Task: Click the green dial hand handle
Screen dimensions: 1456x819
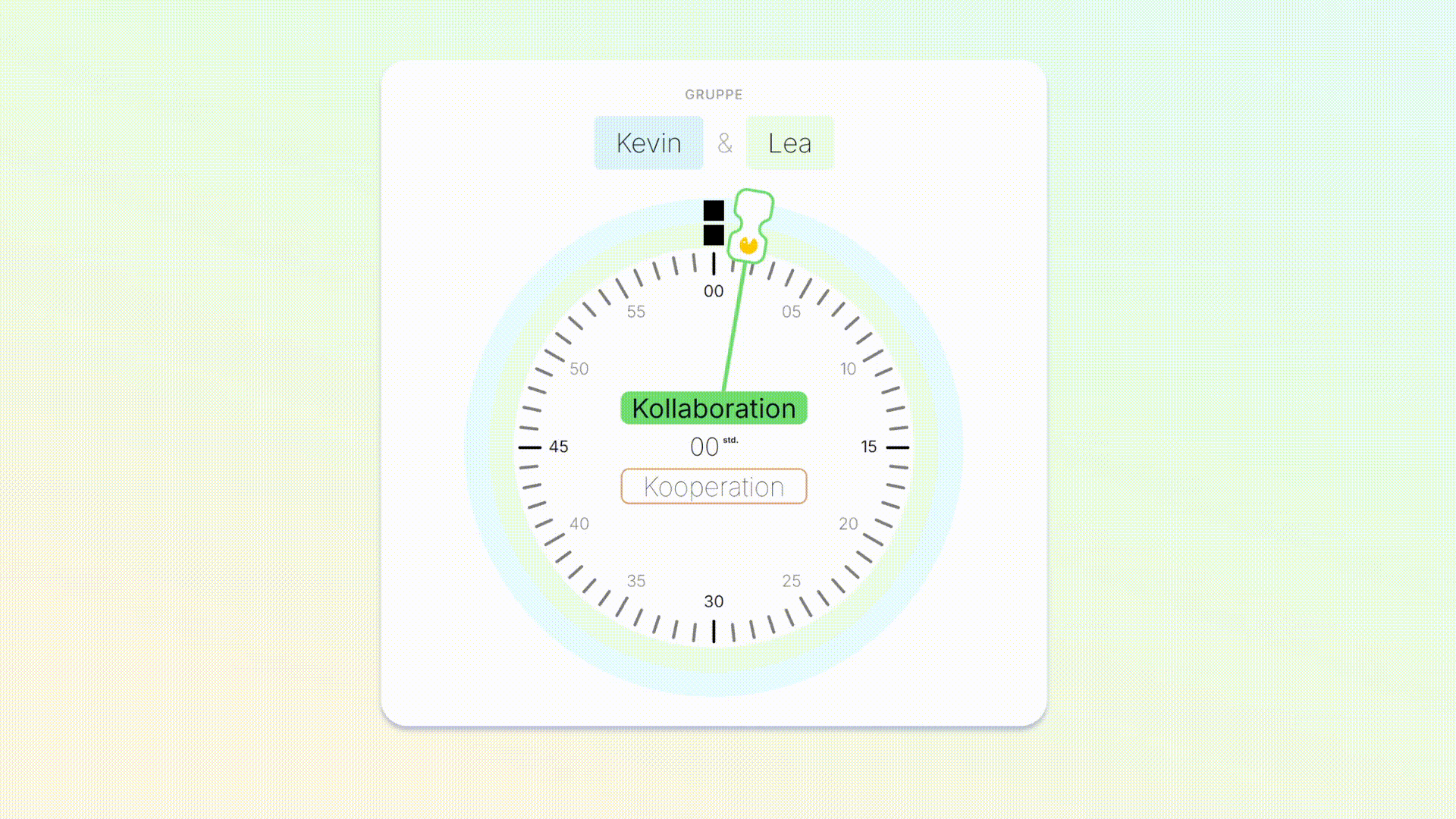Action: coord(751,226)
